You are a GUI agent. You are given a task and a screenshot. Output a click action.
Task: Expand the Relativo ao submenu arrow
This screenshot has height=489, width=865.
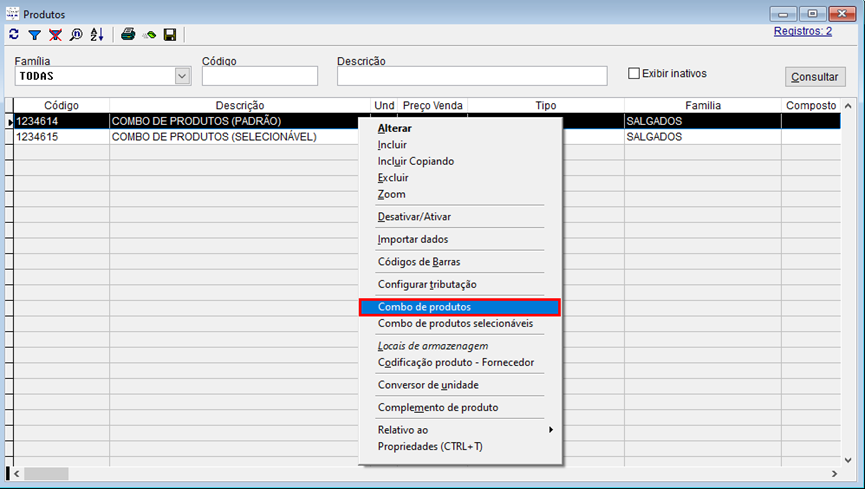click(551, 429)
